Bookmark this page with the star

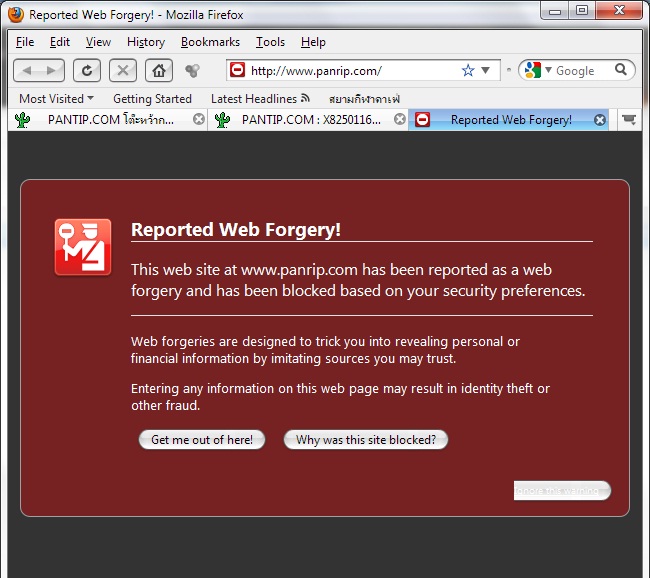(468, 70)
